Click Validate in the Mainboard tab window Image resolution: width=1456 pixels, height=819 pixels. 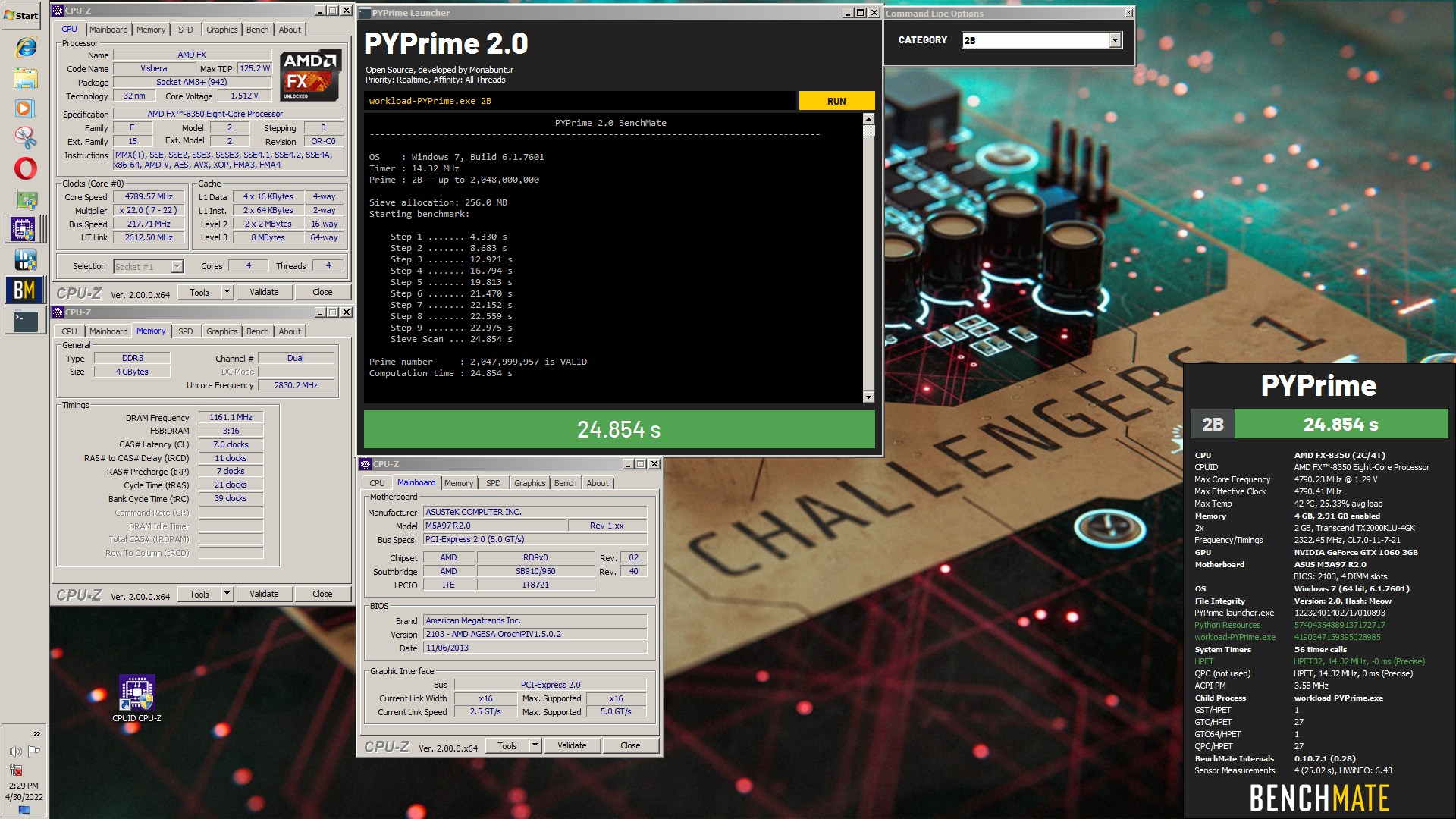tap(572, 745)
